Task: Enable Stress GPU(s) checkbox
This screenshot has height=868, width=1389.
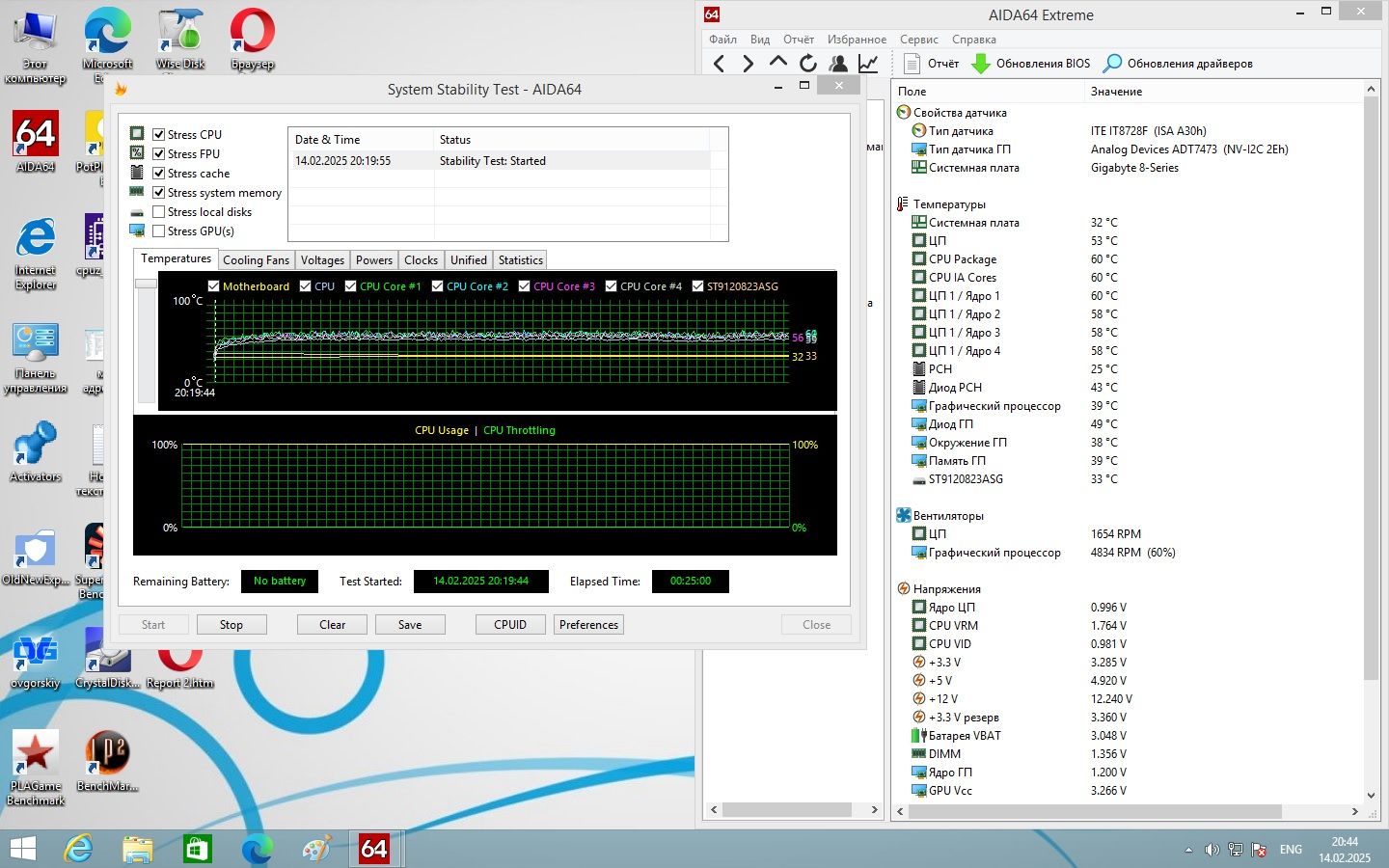Action: click(x=159, y=231)
